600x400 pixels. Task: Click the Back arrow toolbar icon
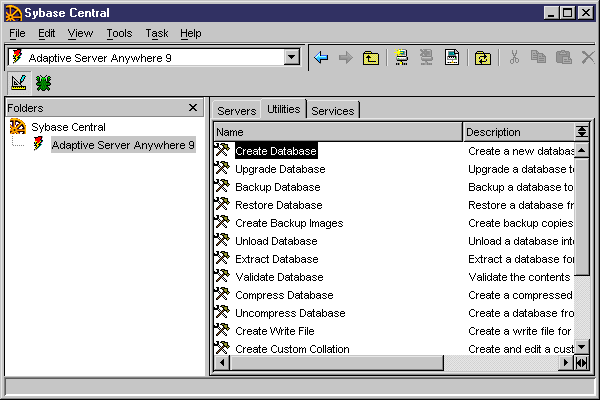coord(321,58)
